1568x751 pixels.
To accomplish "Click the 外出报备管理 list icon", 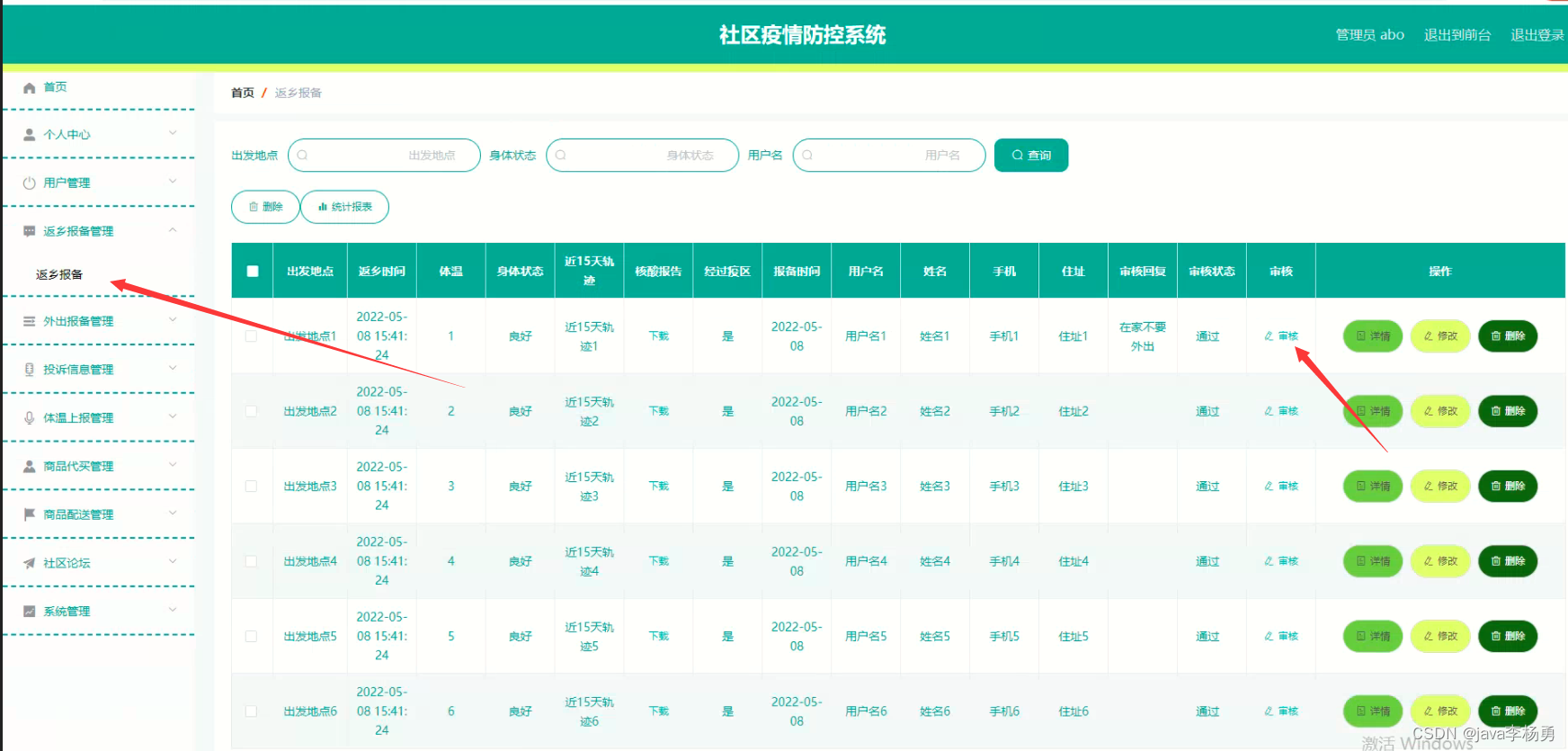I will click(x=30, y=321).
